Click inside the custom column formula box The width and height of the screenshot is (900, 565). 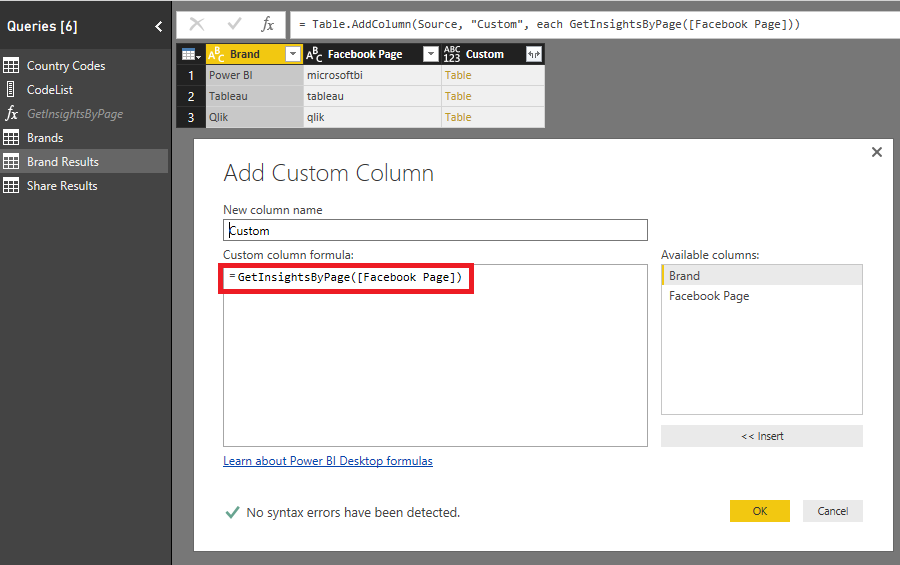coord(435,355)
